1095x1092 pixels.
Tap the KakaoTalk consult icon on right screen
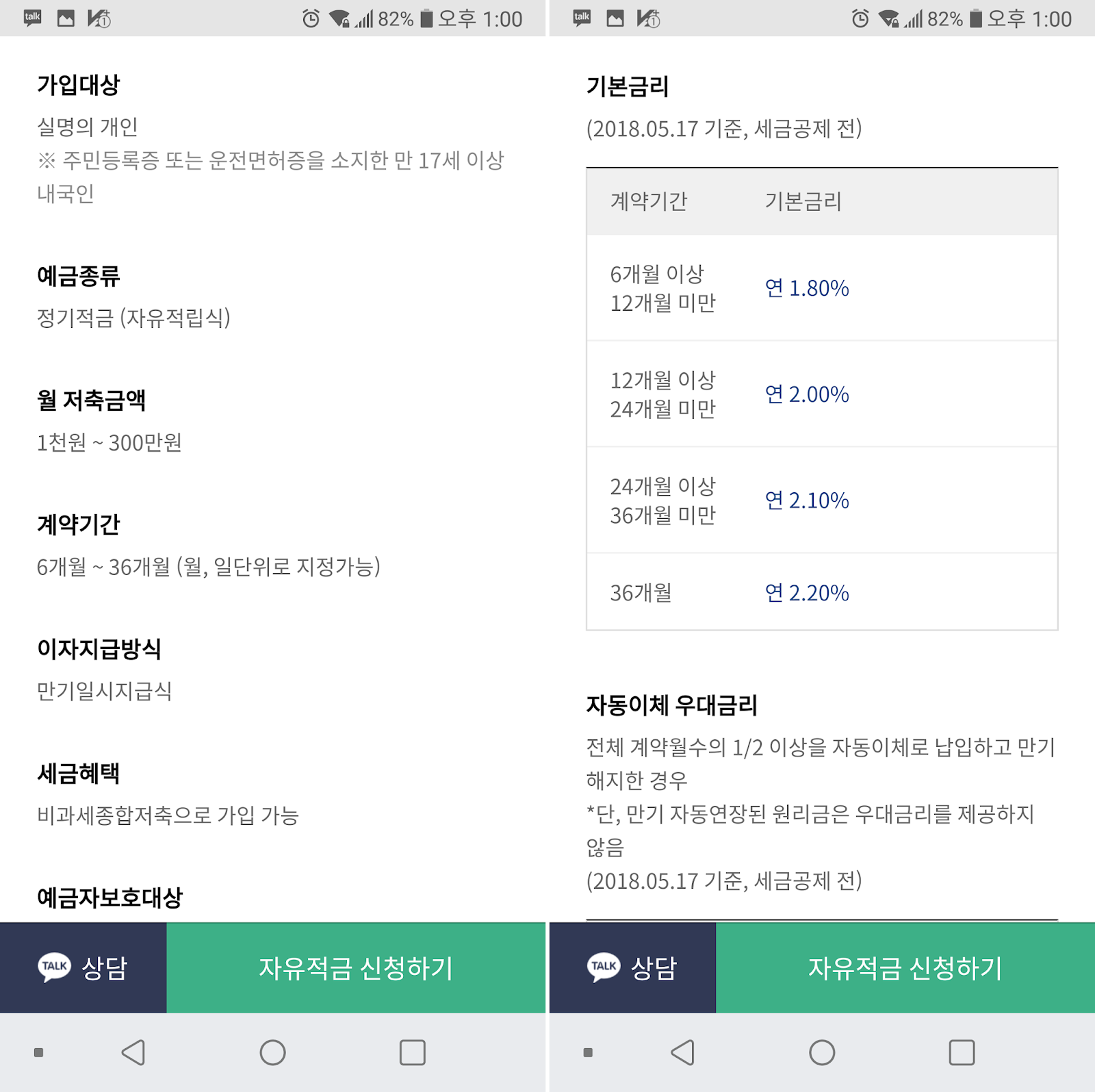604,967
